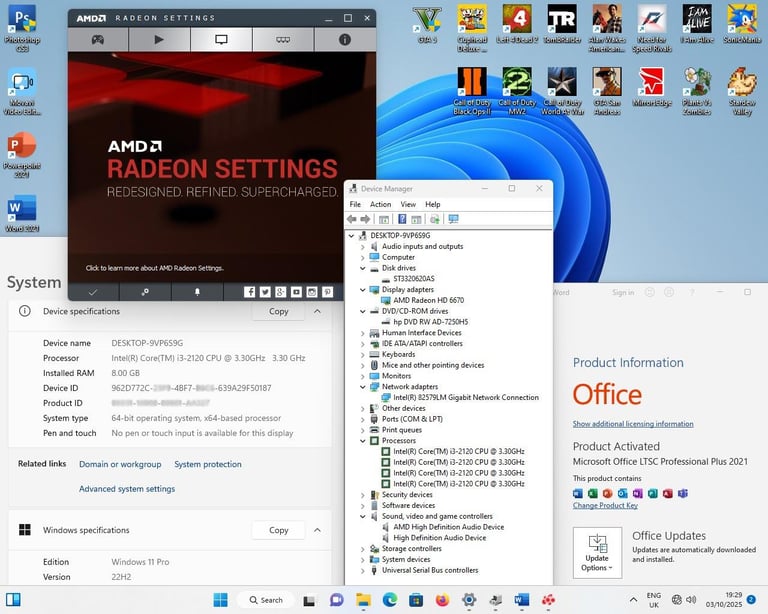Collapse the Network adapters node
768x614 pixels.
coord(363,387)
